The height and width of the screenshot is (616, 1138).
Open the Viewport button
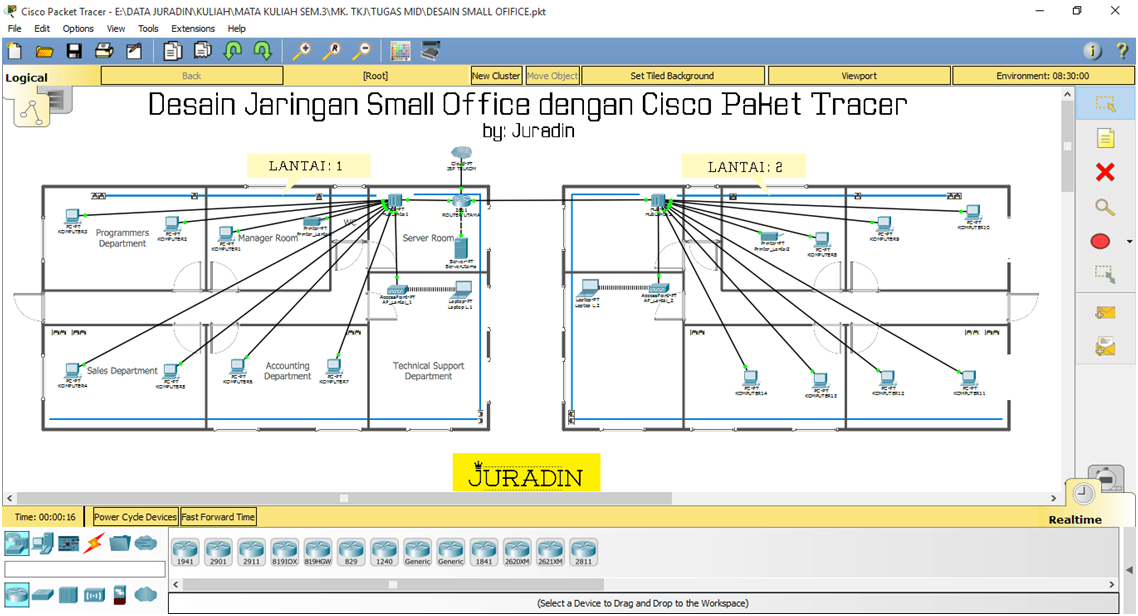click(859, 75)
